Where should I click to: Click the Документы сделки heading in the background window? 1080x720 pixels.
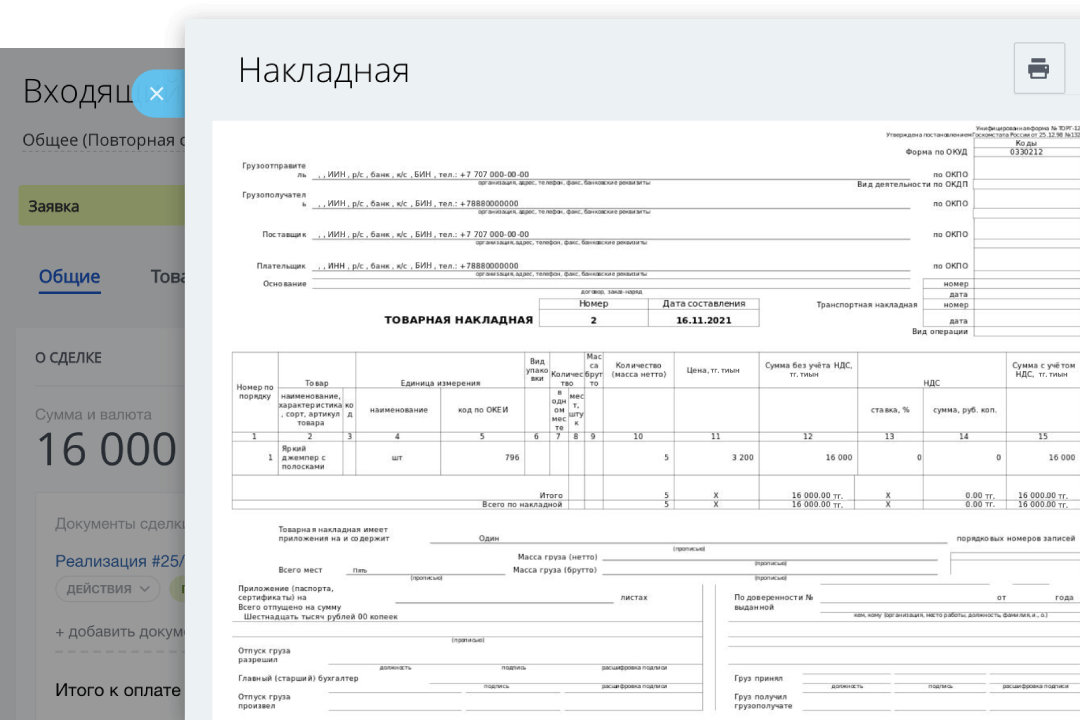coord(120,524)
